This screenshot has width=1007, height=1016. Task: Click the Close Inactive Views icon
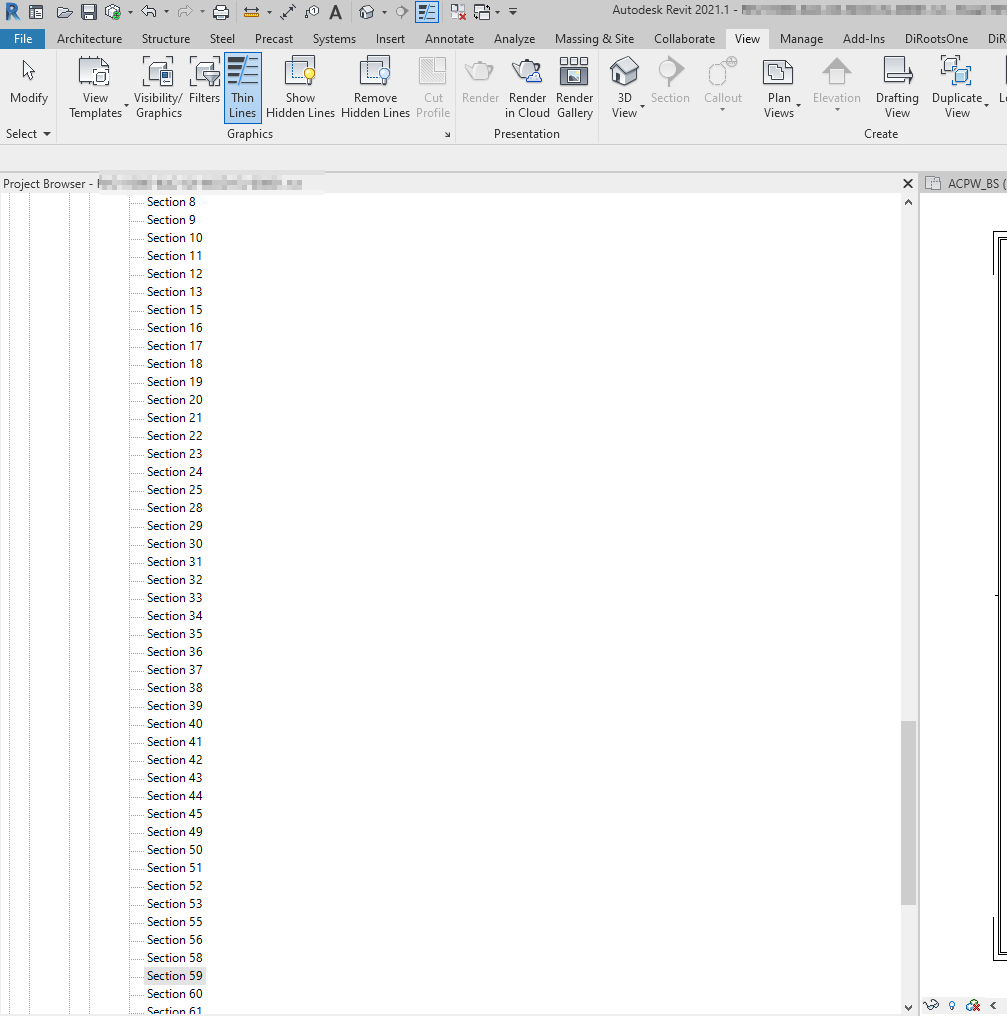(458, 12)
